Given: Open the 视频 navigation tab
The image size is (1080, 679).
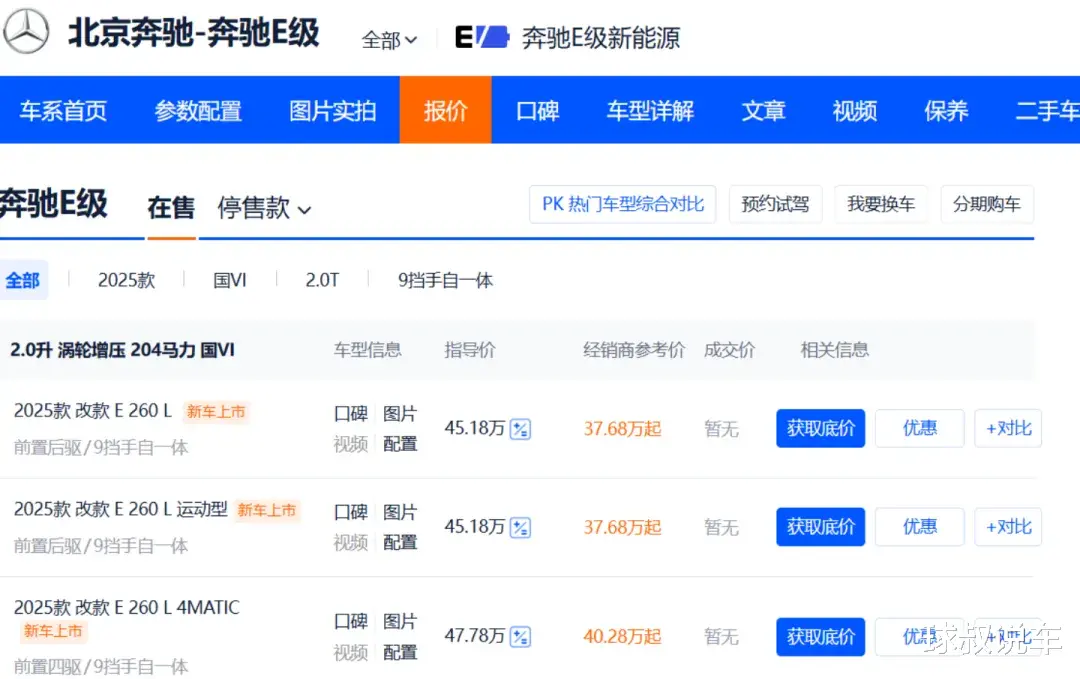Looking at the screenshot, I should pos(855,110).
